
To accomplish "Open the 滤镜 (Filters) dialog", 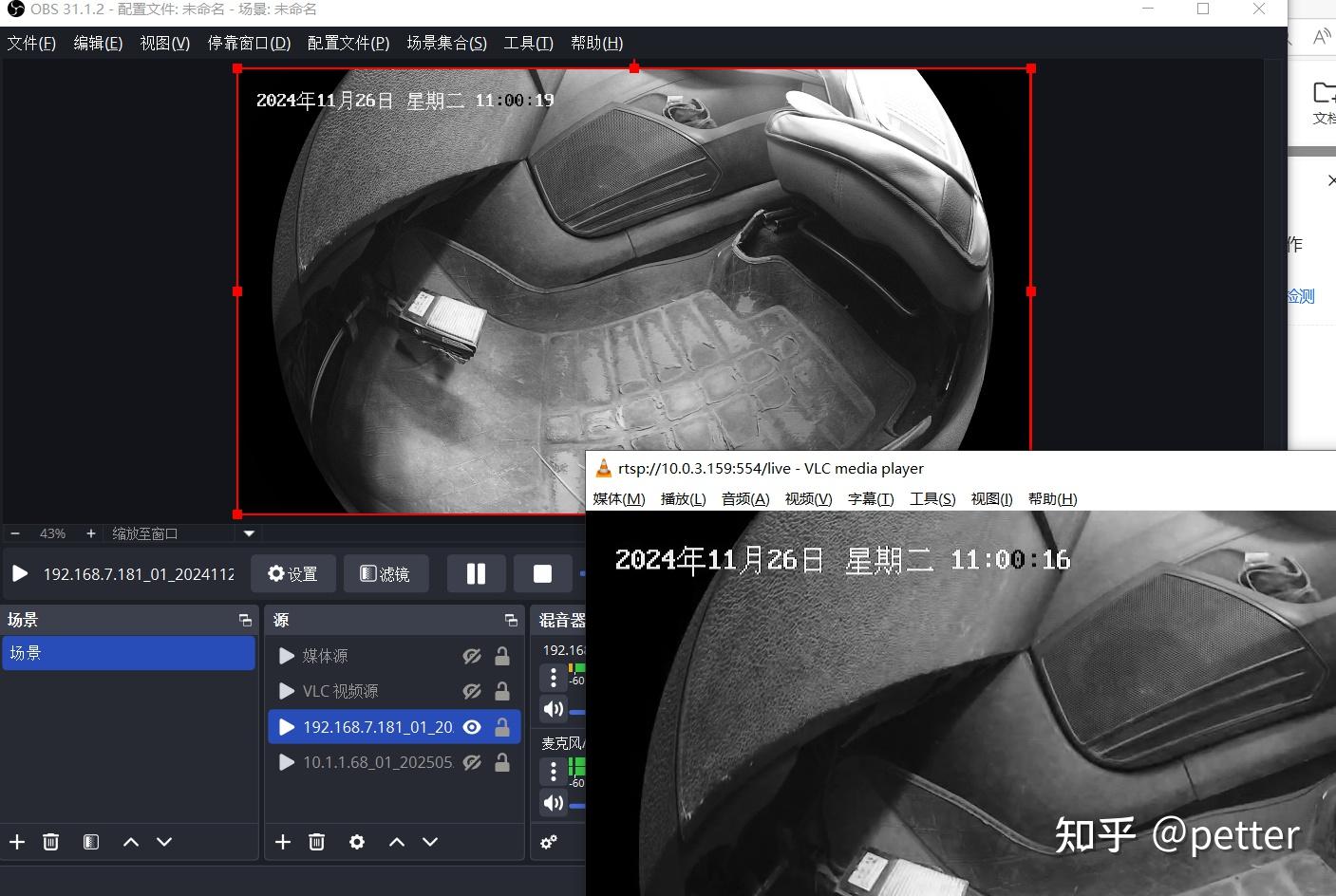I will point(386,573).
